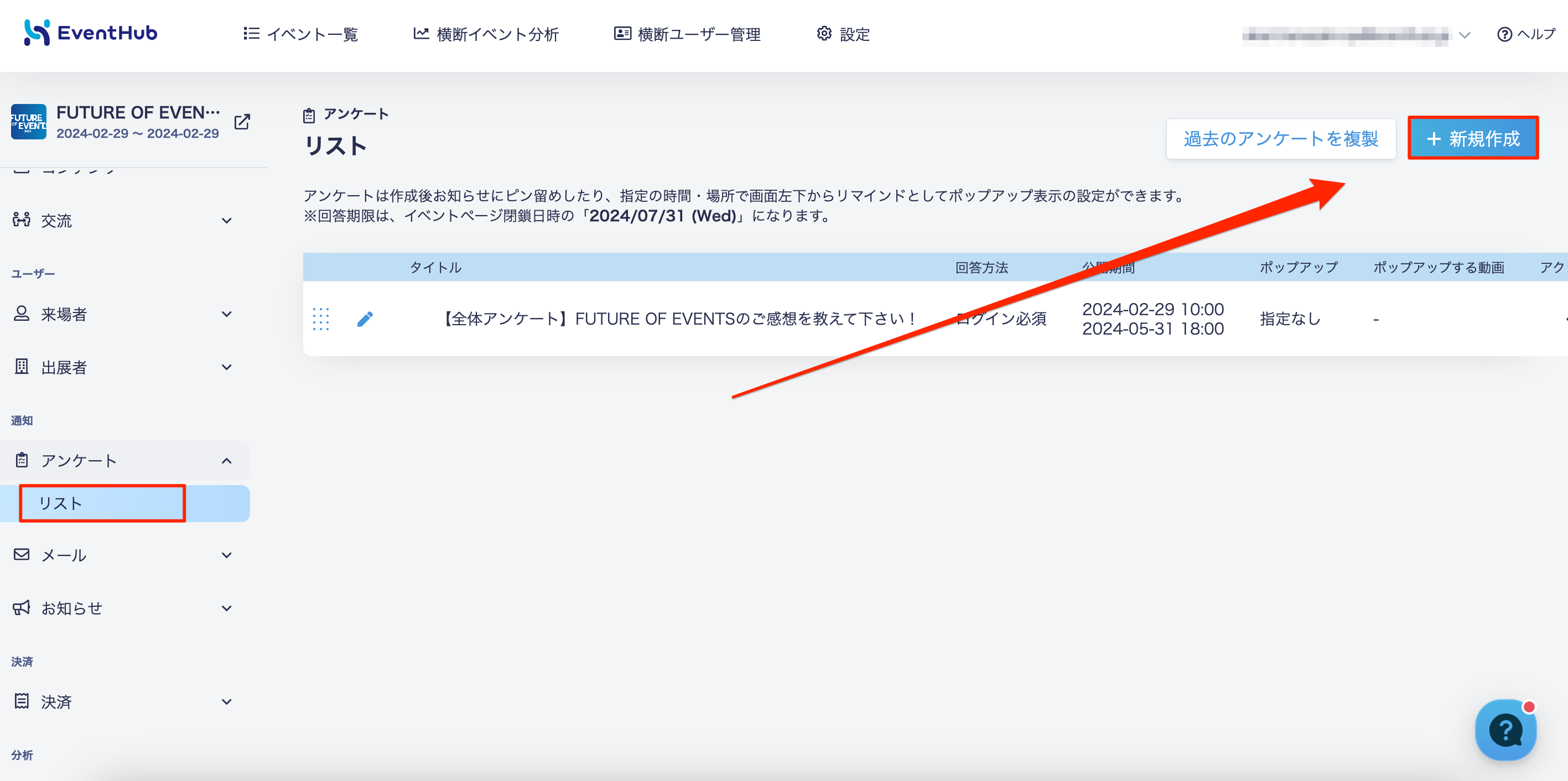Expand the 決済 chevron

[226, 702]
